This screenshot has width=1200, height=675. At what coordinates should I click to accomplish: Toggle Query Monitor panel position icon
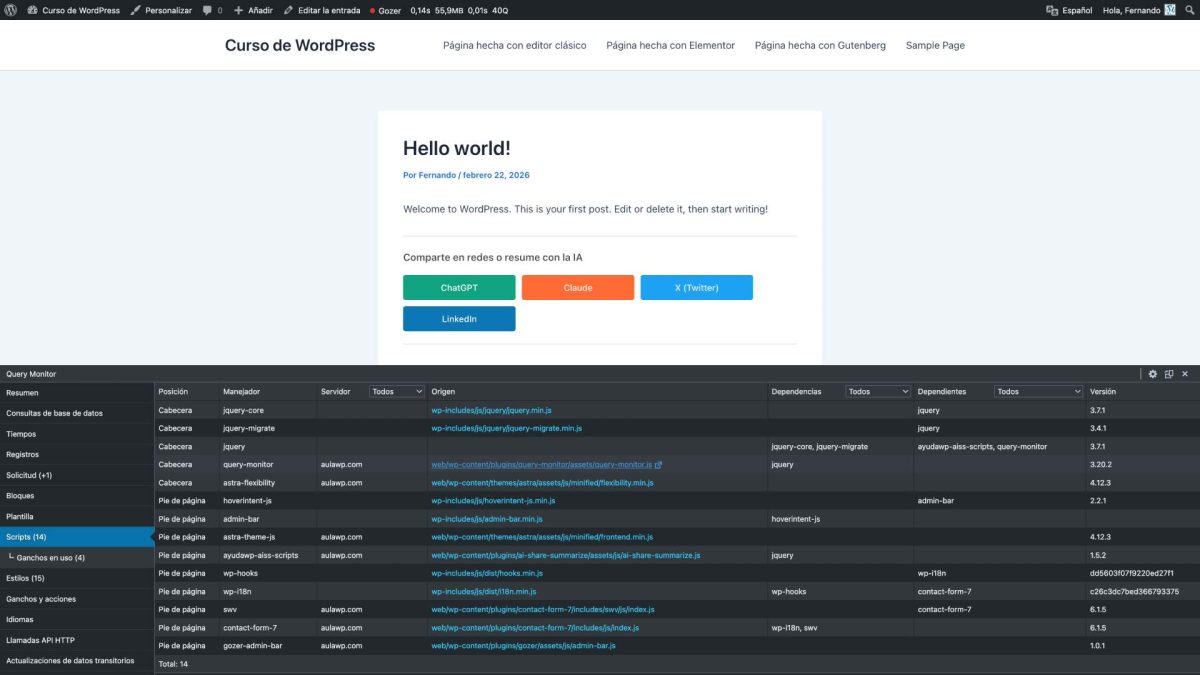point(1169,374)
